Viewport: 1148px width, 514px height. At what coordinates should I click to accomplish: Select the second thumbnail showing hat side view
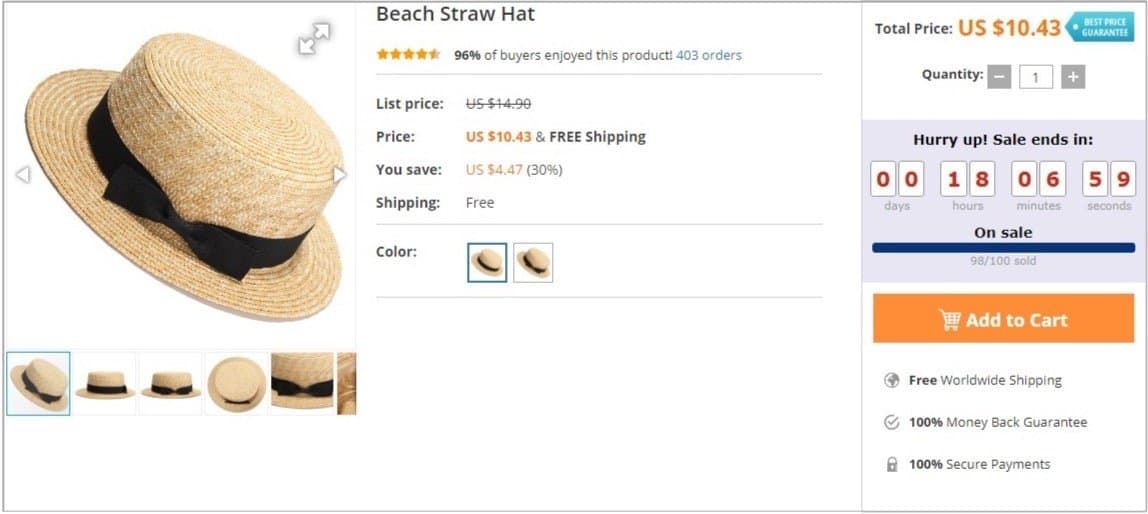click(105, 383)
